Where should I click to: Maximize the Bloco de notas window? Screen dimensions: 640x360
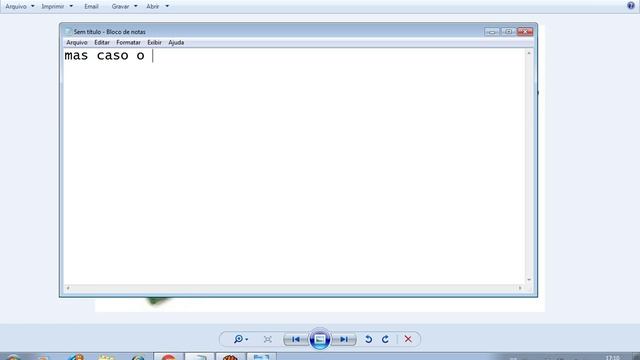click(508, 31)
